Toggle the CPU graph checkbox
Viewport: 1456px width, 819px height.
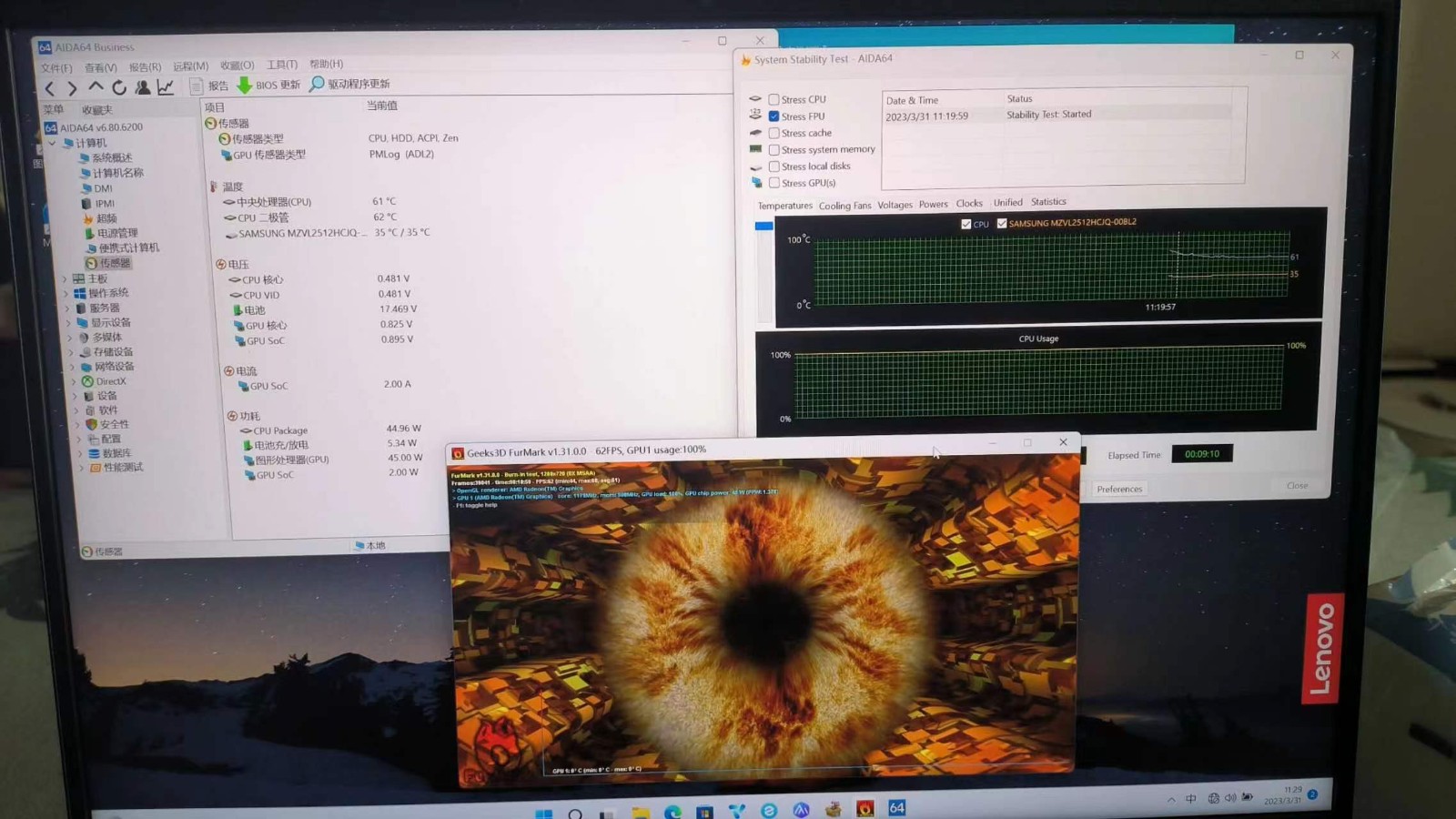[966, 224]
